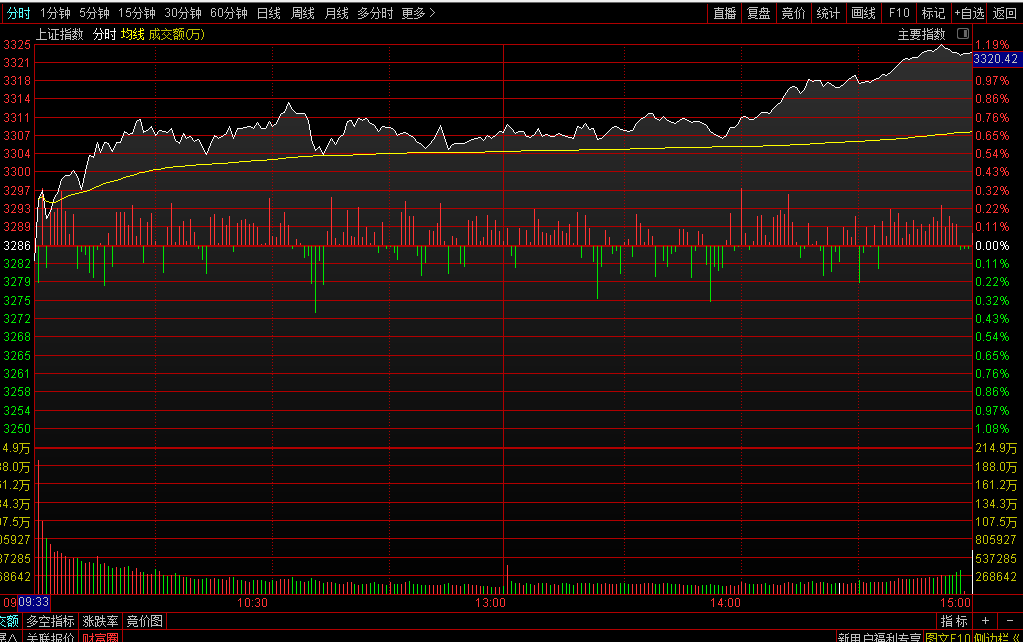The width and height of the screenshot is (1023, 642).
Task: Select the 5分钟 period tab
Action: [x=94, y=13]
